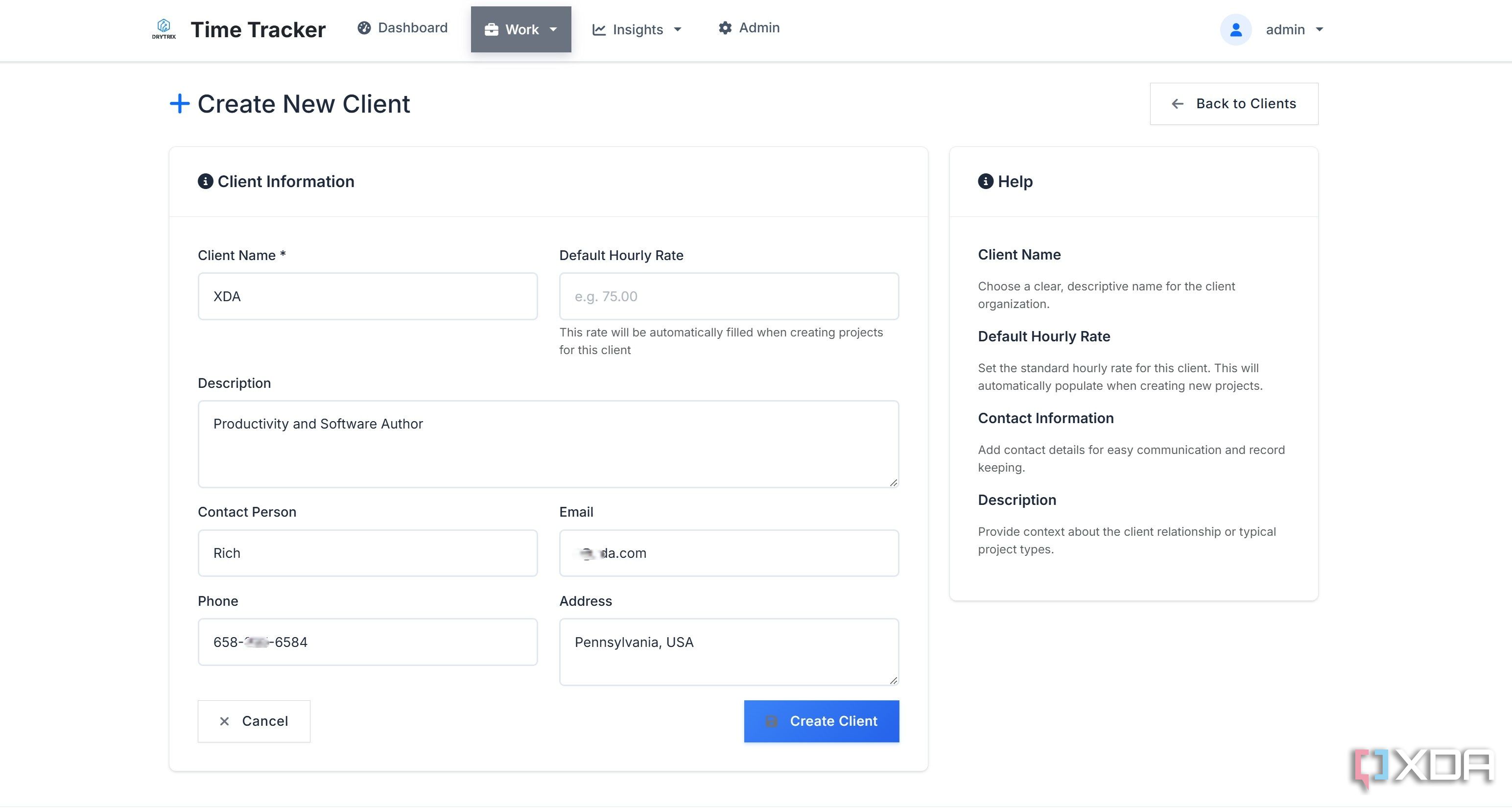
Task: Focus the Client Name field containing XDA
Action: tap(367, 296)
